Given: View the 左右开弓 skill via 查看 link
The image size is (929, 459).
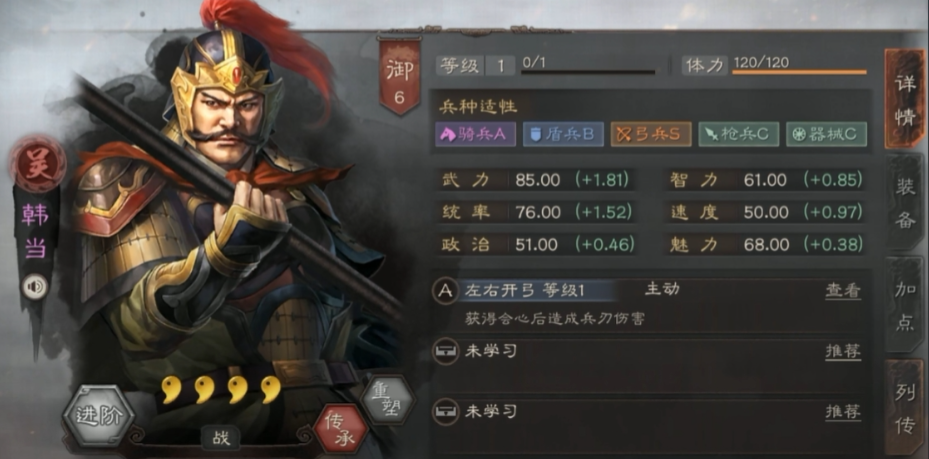Looking at the screenshot, I should click(x=843, y=291).
